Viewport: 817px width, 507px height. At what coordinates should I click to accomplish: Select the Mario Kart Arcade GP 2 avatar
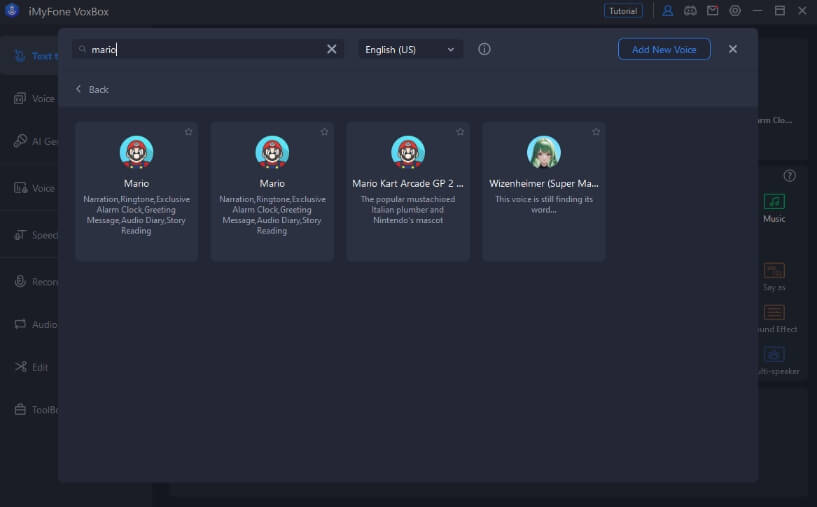(408, 152)
